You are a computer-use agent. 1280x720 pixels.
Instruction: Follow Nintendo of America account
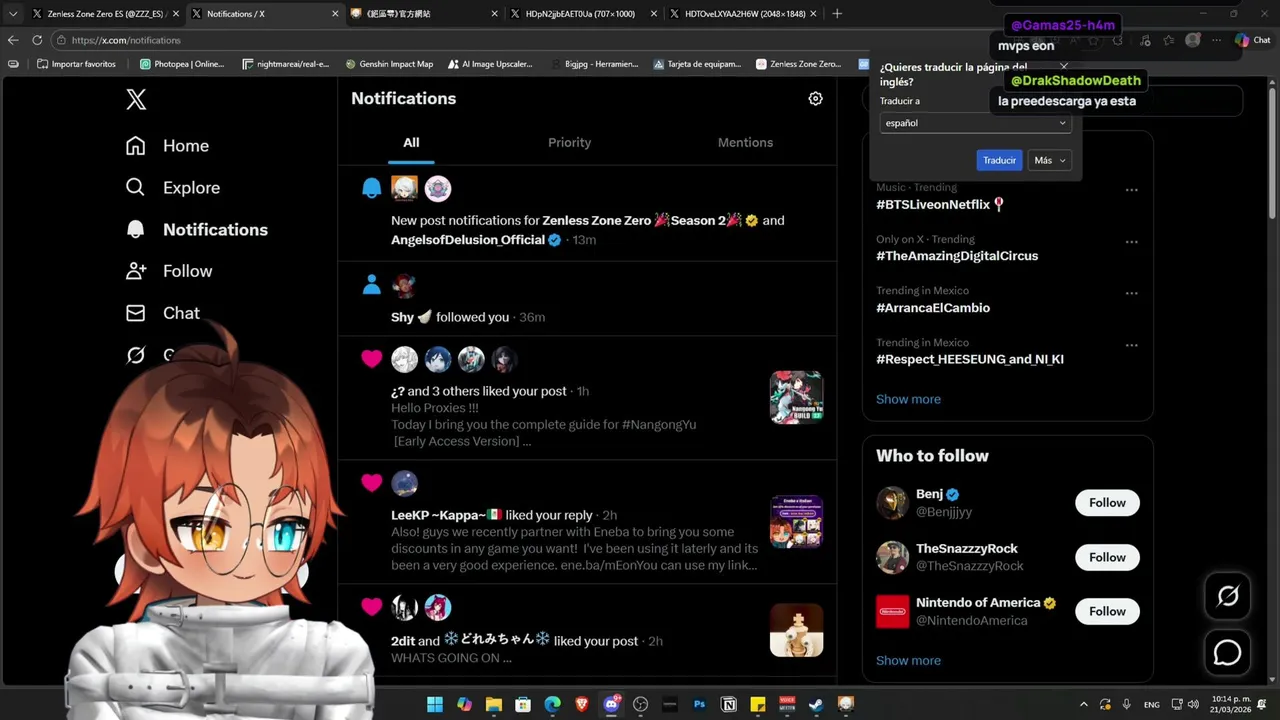coord(1107,611)
